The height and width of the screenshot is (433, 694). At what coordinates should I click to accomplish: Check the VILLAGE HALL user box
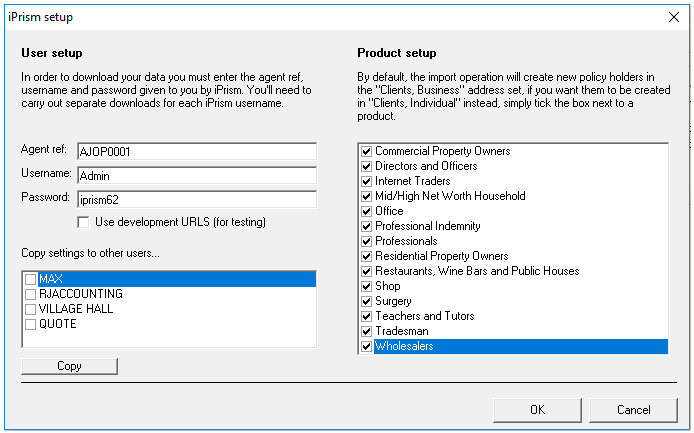point(31,309)
